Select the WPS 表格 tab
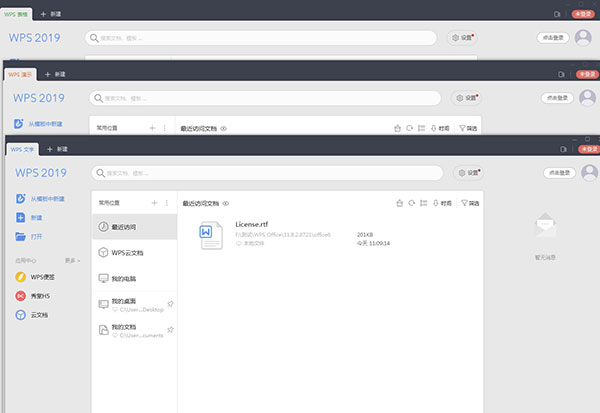This screenshot has width=600, height=413. pyautogui.click(x=16, y=14)
